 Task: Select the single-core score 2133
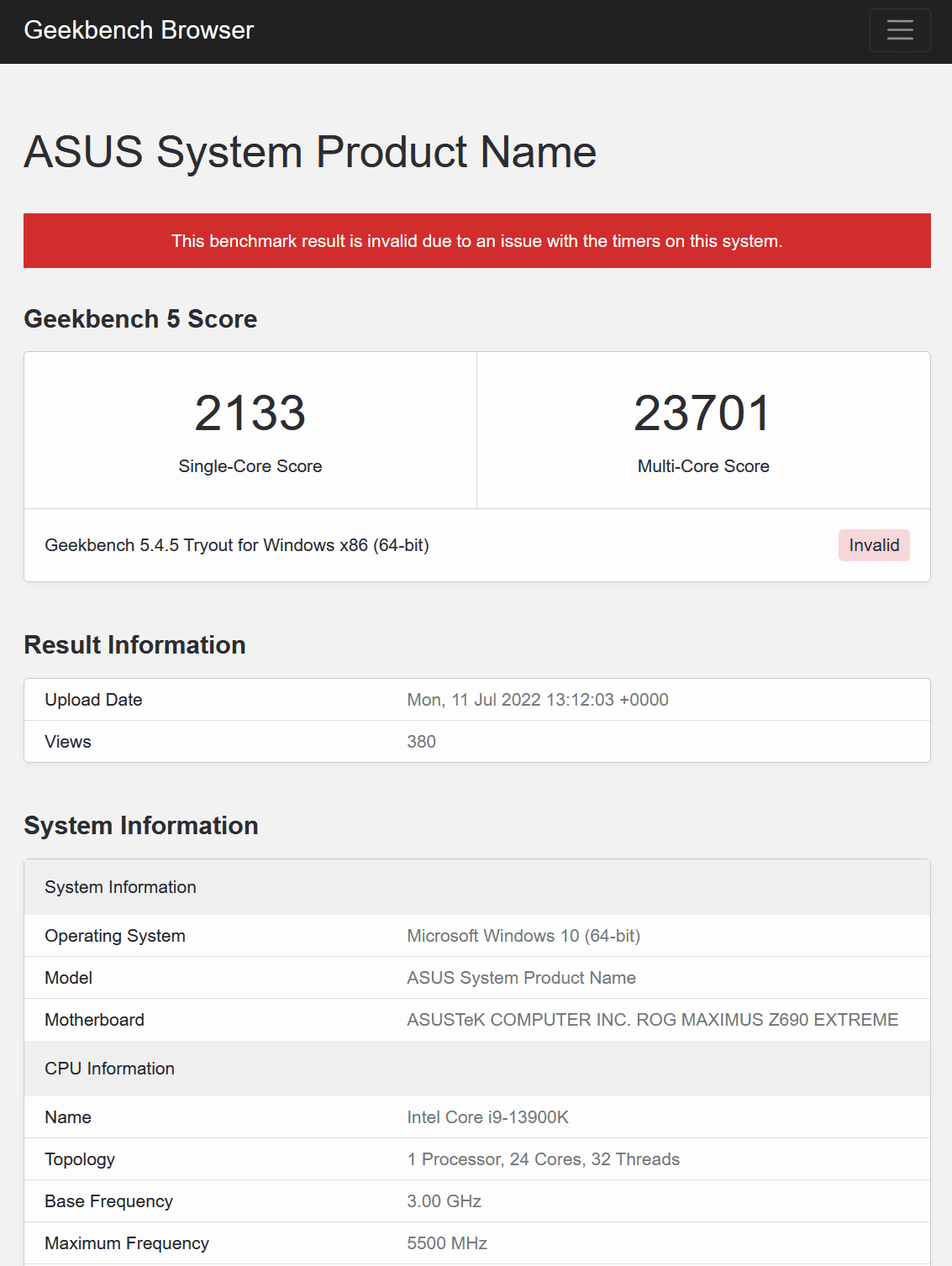[x=250, y=412]
